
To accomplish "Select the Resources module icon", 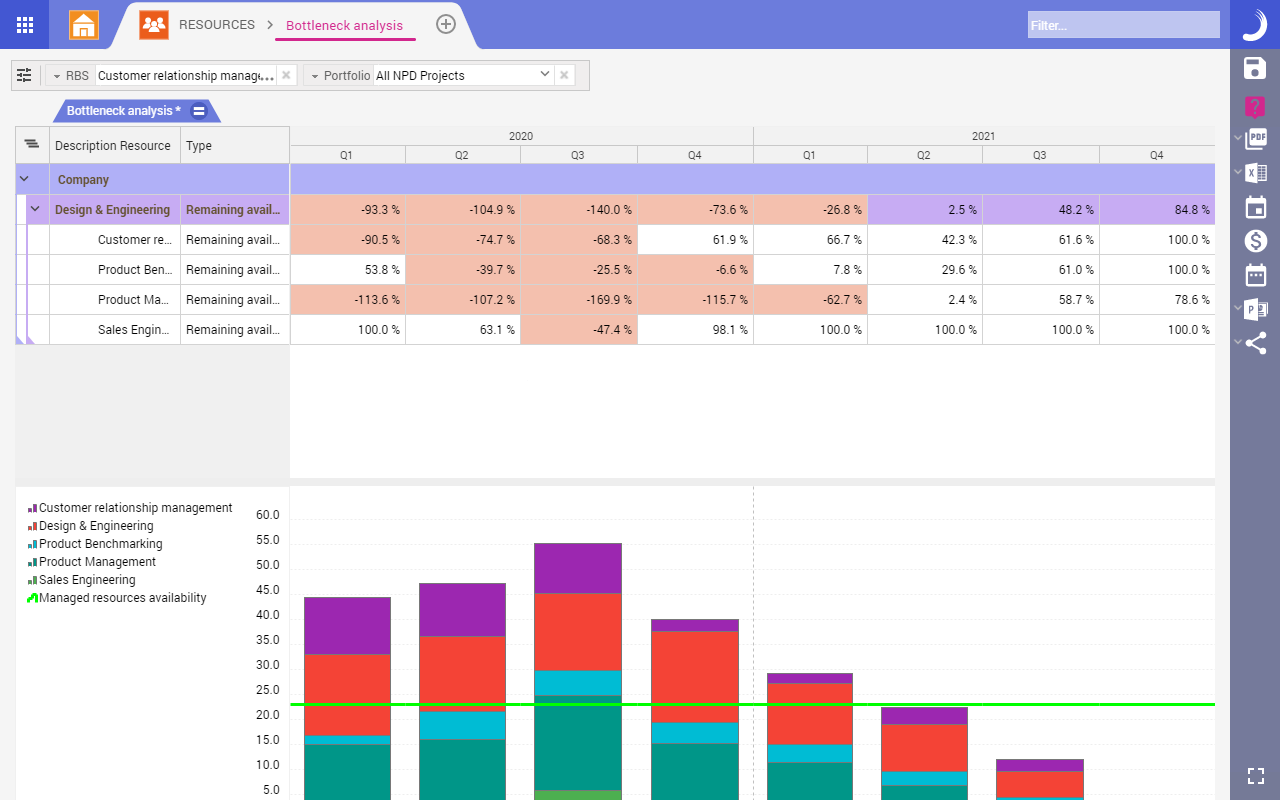I will coord(154,24).
